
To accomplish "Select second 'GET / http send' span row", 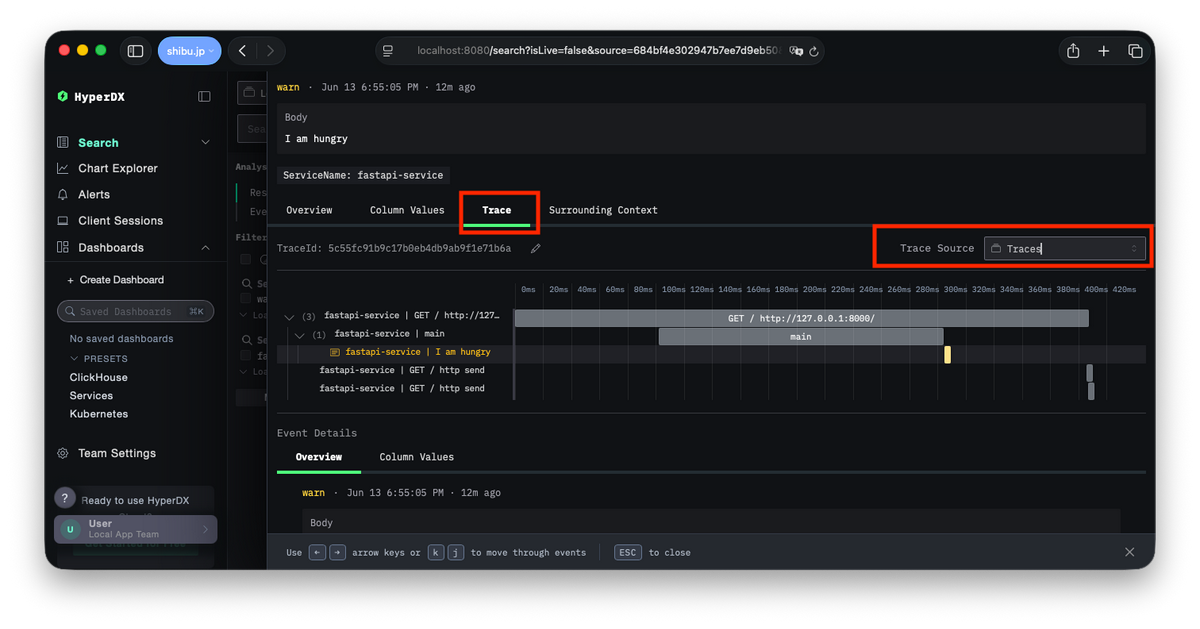I will tap(402, 389).
